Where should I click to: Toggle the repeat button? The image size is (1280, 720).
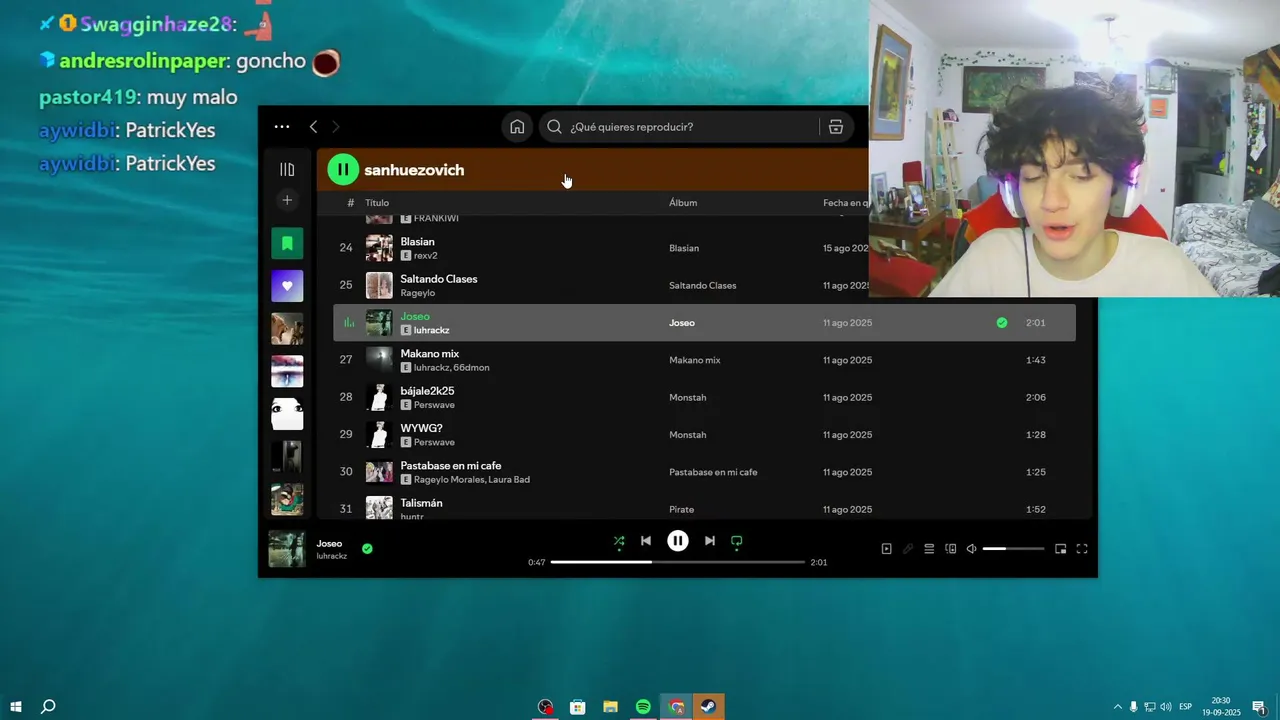click(x=737, y=541)
